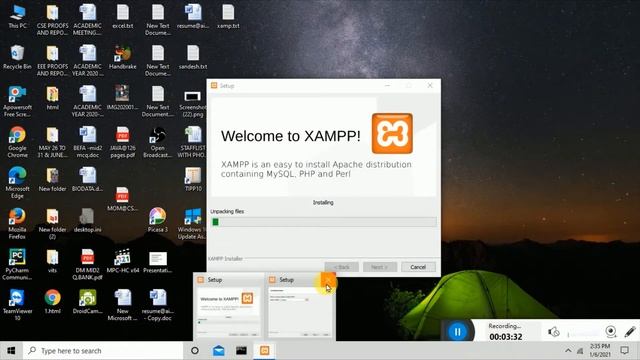
Task: Select the JAVA@126 pages.pdf icon
Action: 122,142
